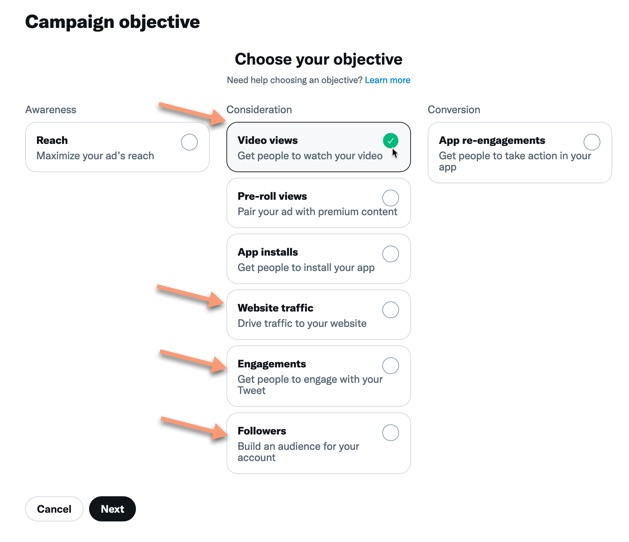Click the Engagements card title

tap(272, 364)
